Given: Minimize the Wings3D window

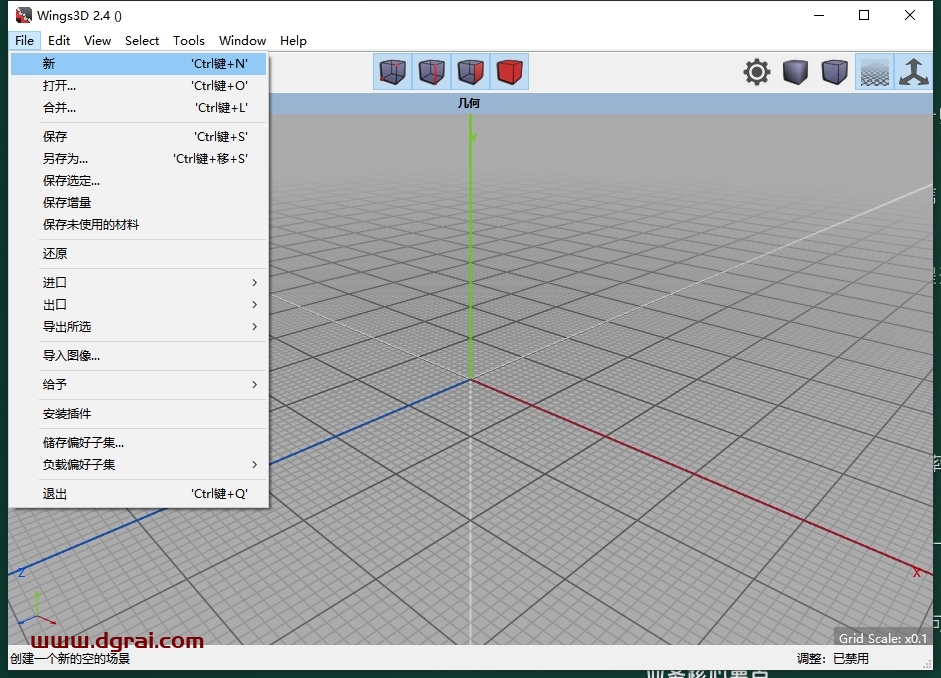Looking at the screenshot, I should [819, 16].
